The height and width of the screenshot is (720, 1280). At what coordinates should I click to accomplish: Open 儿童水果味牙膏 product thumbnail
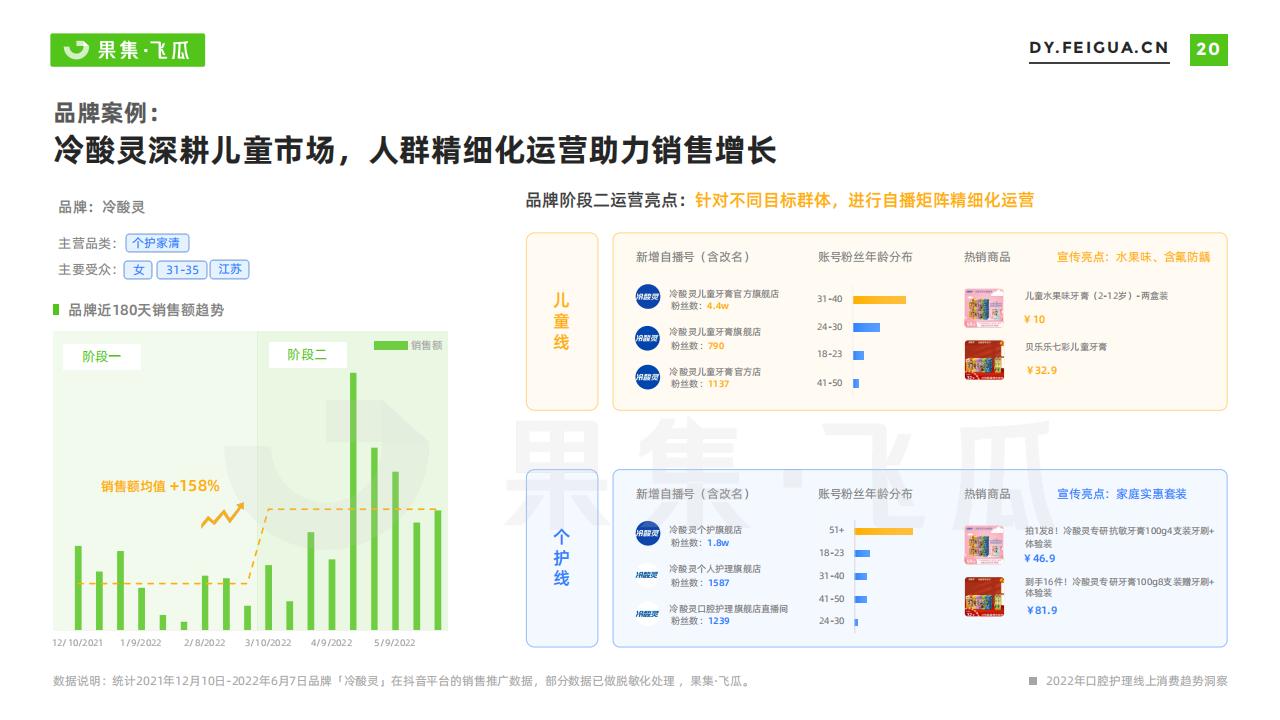pos(984,308)
